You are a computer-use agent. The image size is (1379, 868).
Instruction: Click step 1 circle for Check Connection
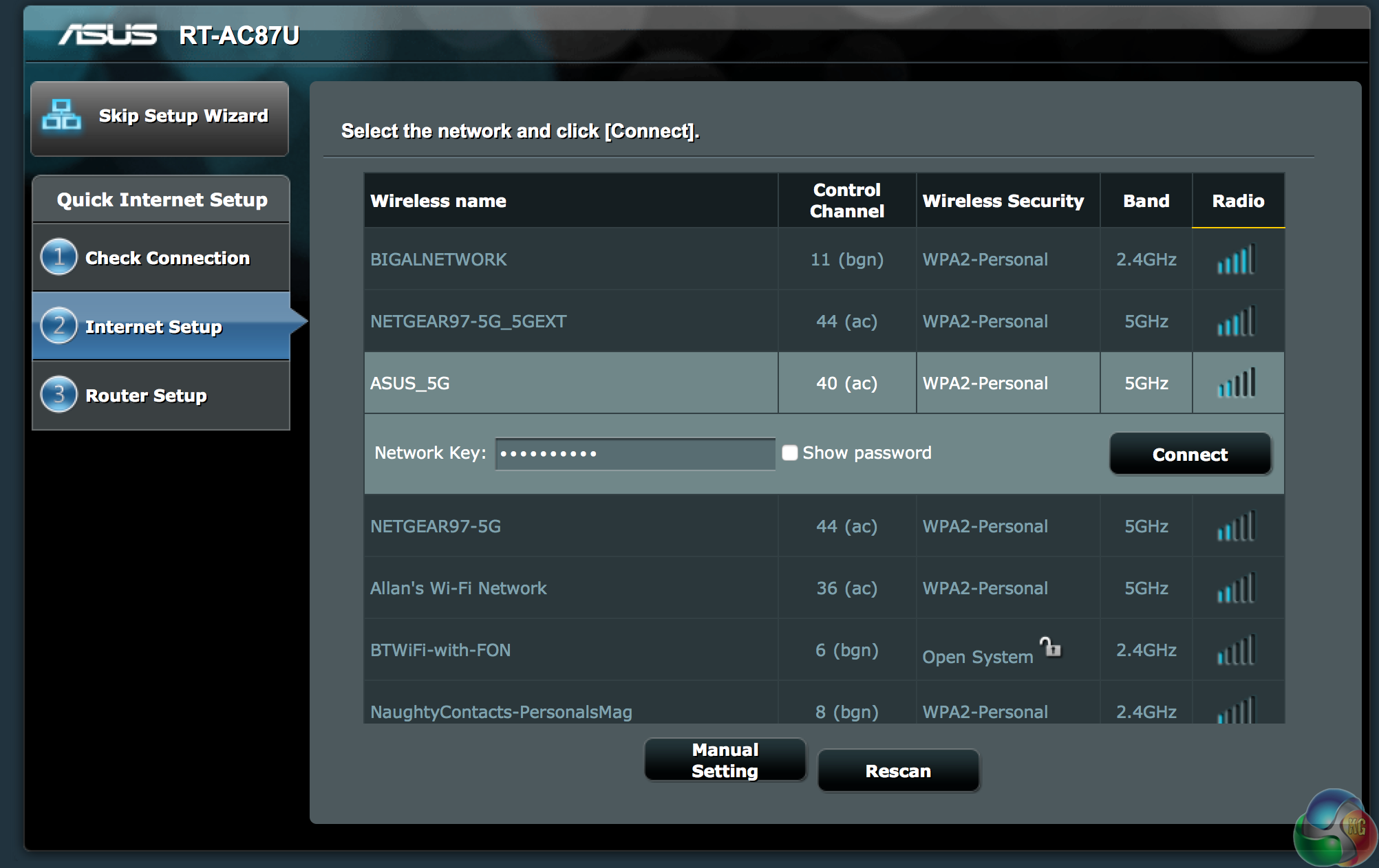coord(58,257)
